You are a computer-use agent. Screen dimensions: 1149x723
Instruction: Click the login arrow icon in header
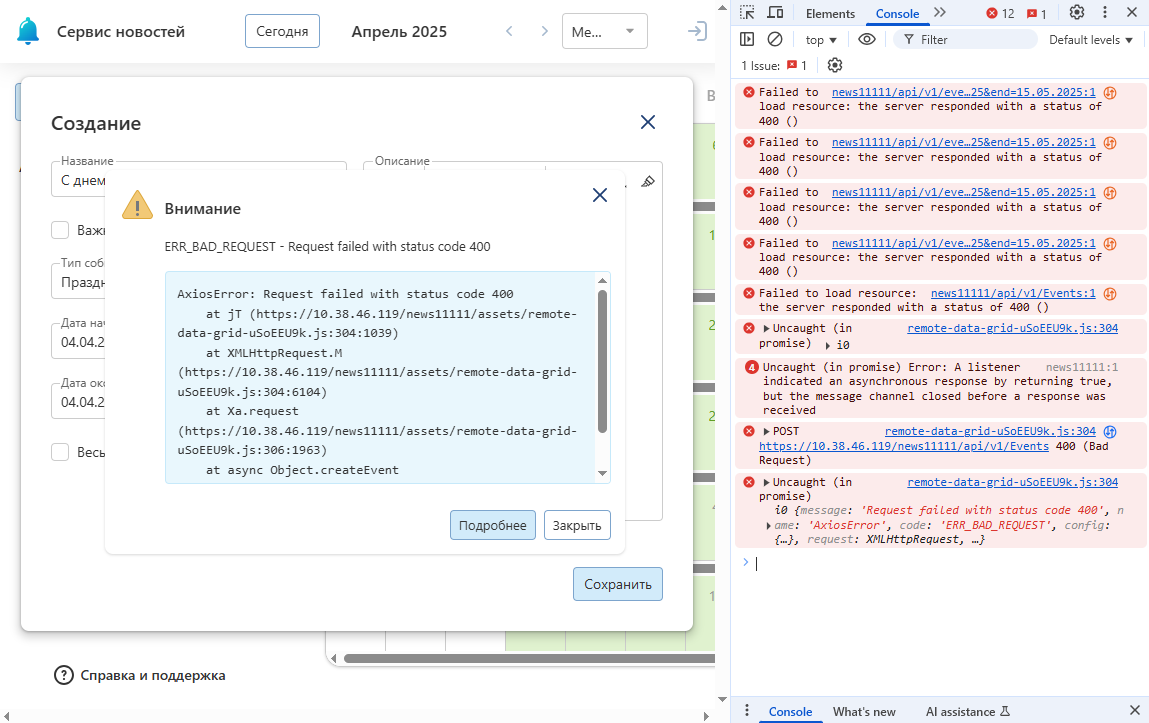697,31
